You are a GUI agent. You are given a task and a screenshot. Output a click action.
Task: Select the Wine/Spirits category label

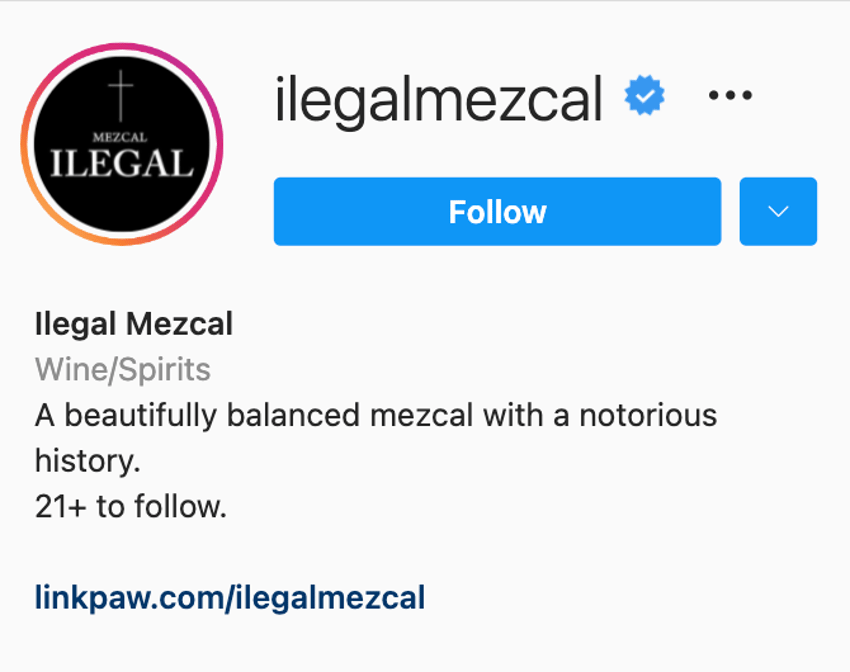coord(123,370)
